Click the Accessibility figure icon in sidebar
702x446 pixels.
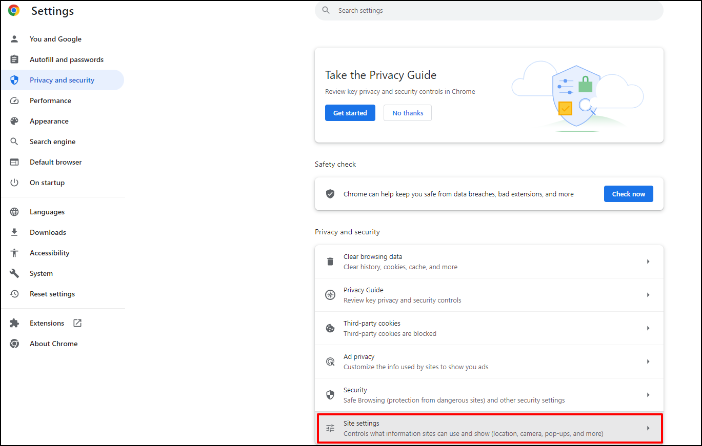pyautogui.click(x=14, y=253)
